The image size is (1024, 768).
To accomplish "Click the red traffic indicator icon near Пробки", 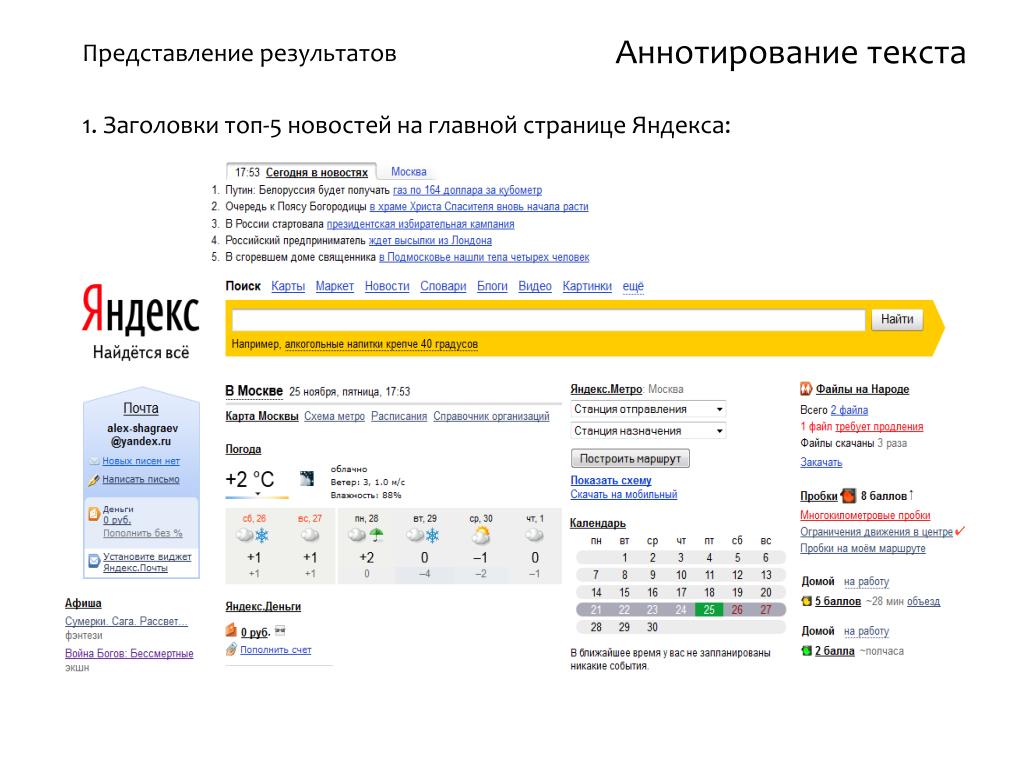I will [848, 496].
